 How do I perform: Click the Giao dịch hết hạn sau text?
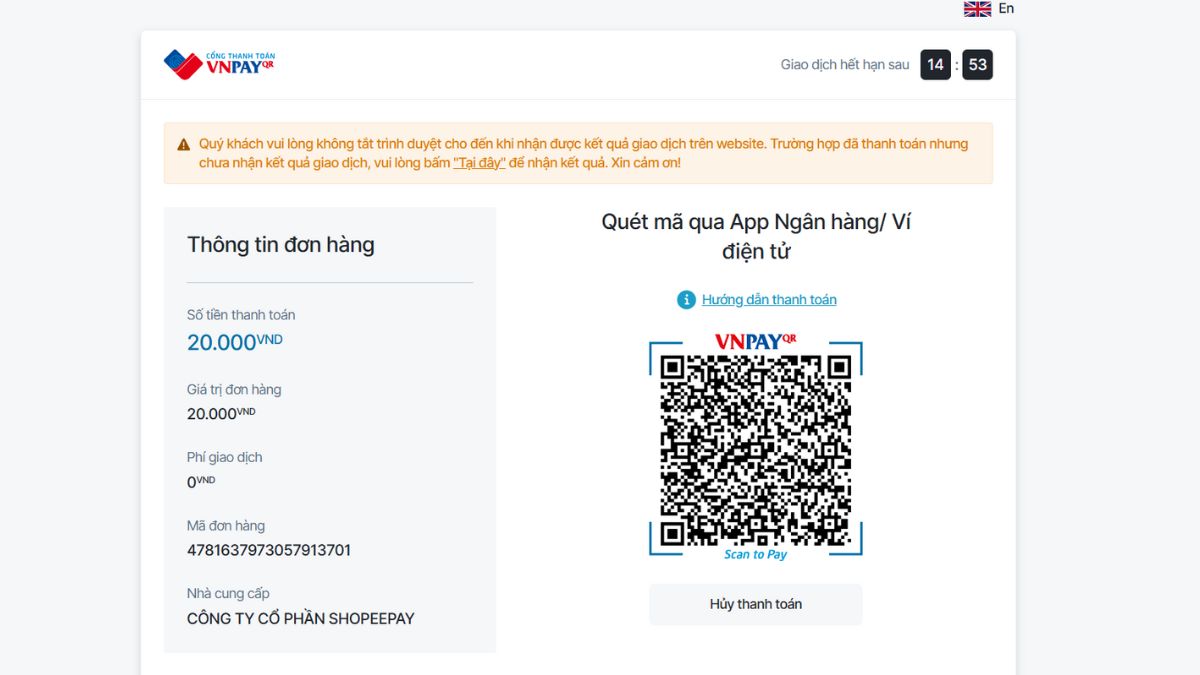point(845,65)
